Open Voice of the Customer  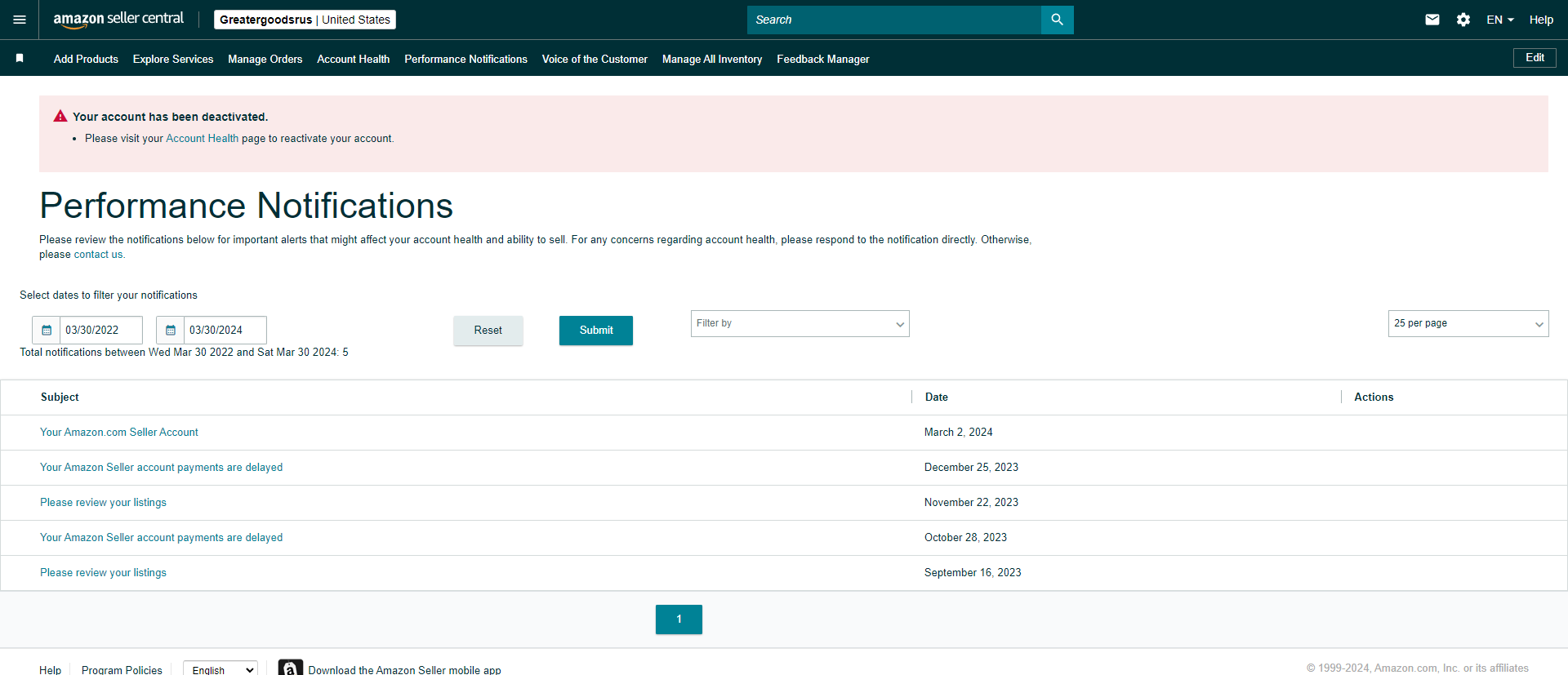point(595,59)
